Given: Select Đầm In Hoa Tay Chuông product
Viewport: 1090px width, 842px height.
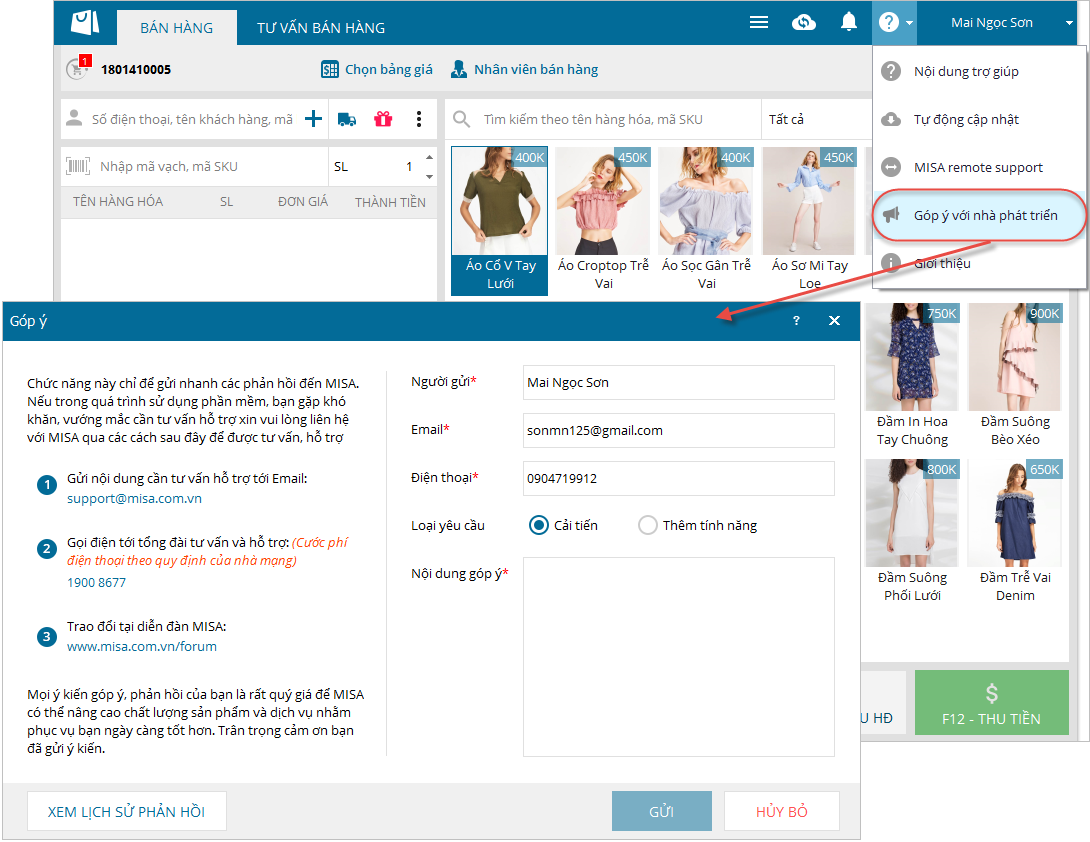Looking at the screenshot, I should 912,376.
